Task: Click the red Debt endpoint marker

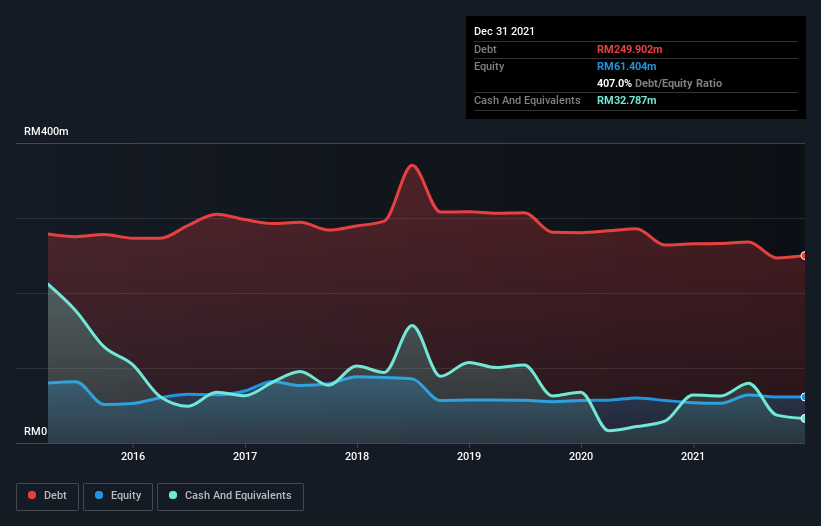Action: coord(804,256)
